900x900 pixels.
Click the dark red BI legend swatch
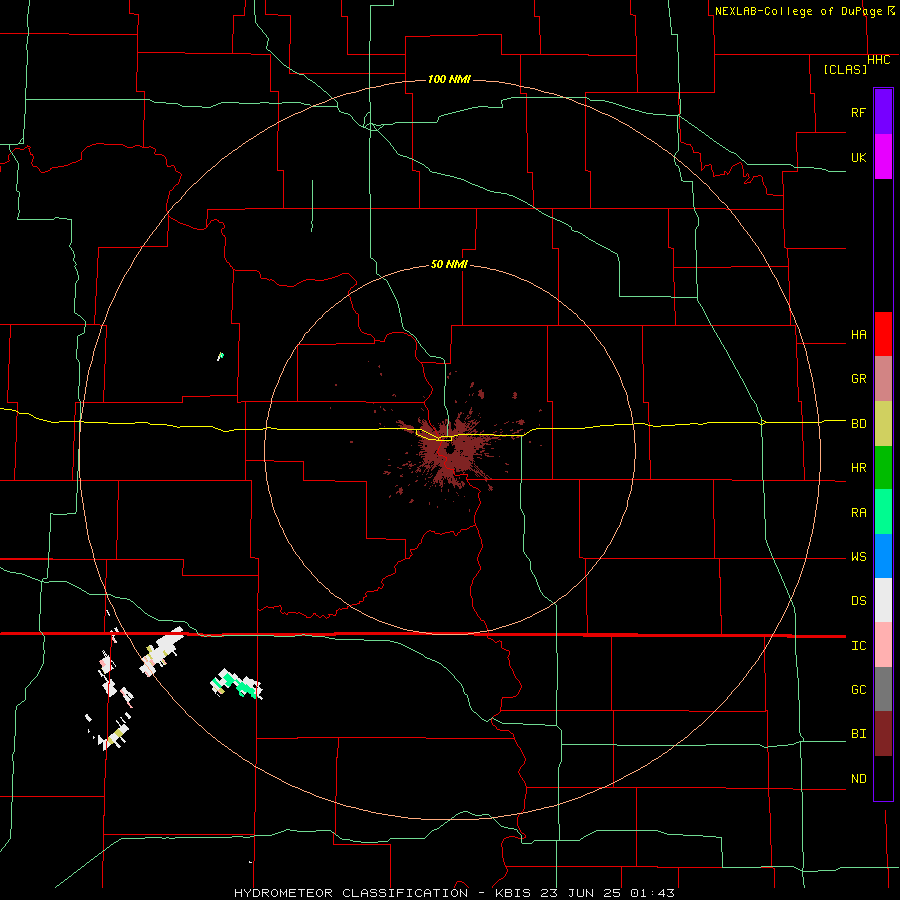[x=883, y=734]
